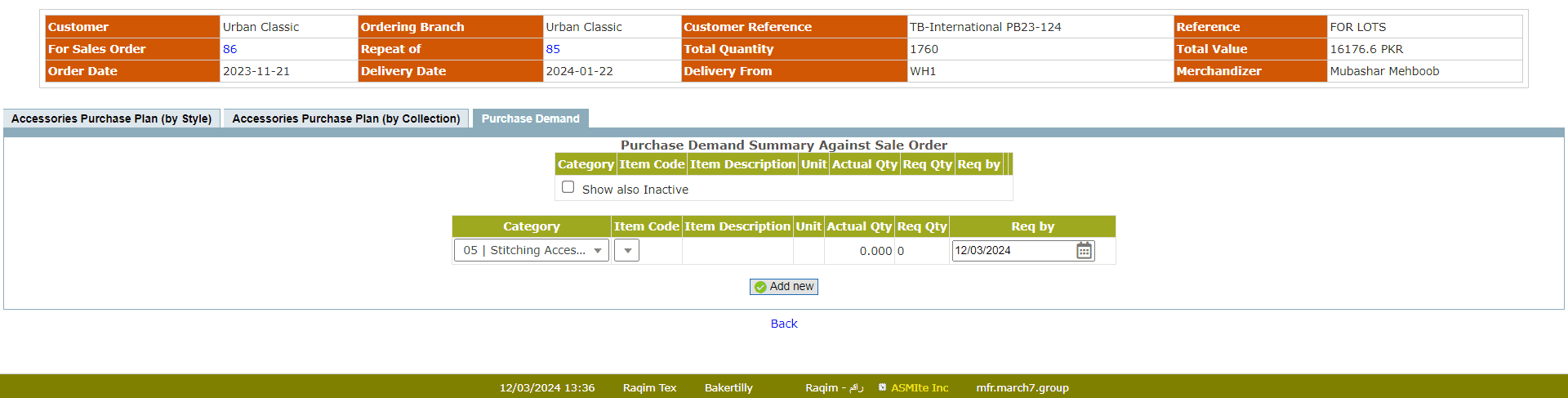Open sales order number 86 link
This screenshot has width=1568, height=398.
coord(229,49)
